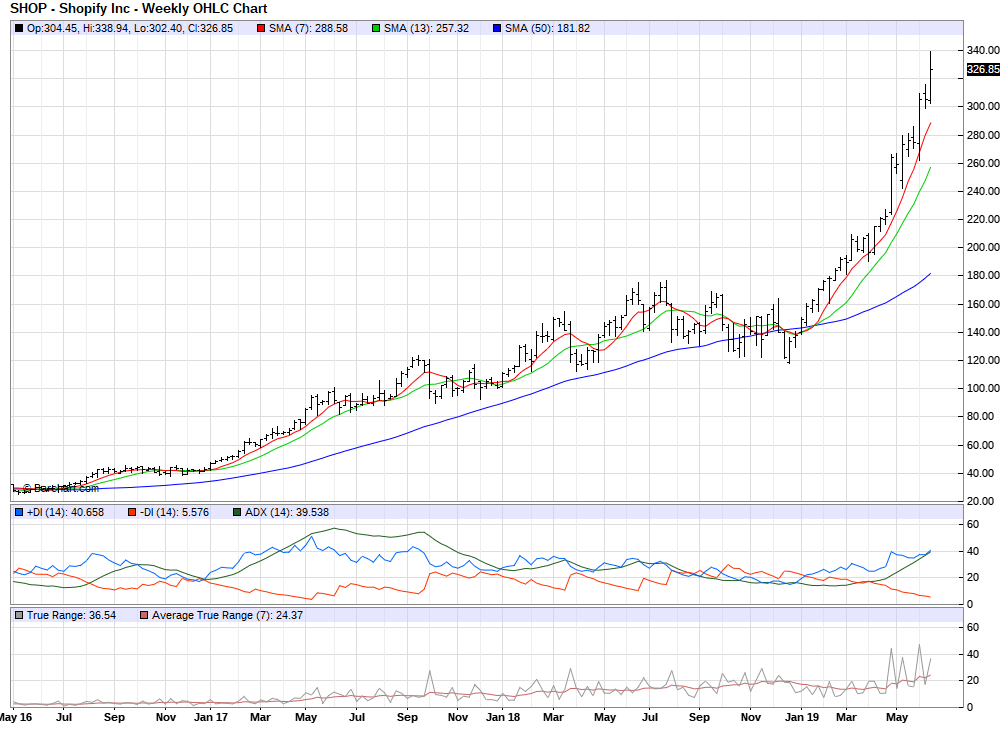1005x748 pixels.
Task: Click the Mar label next to Jan 19
Action: [846, 717]
